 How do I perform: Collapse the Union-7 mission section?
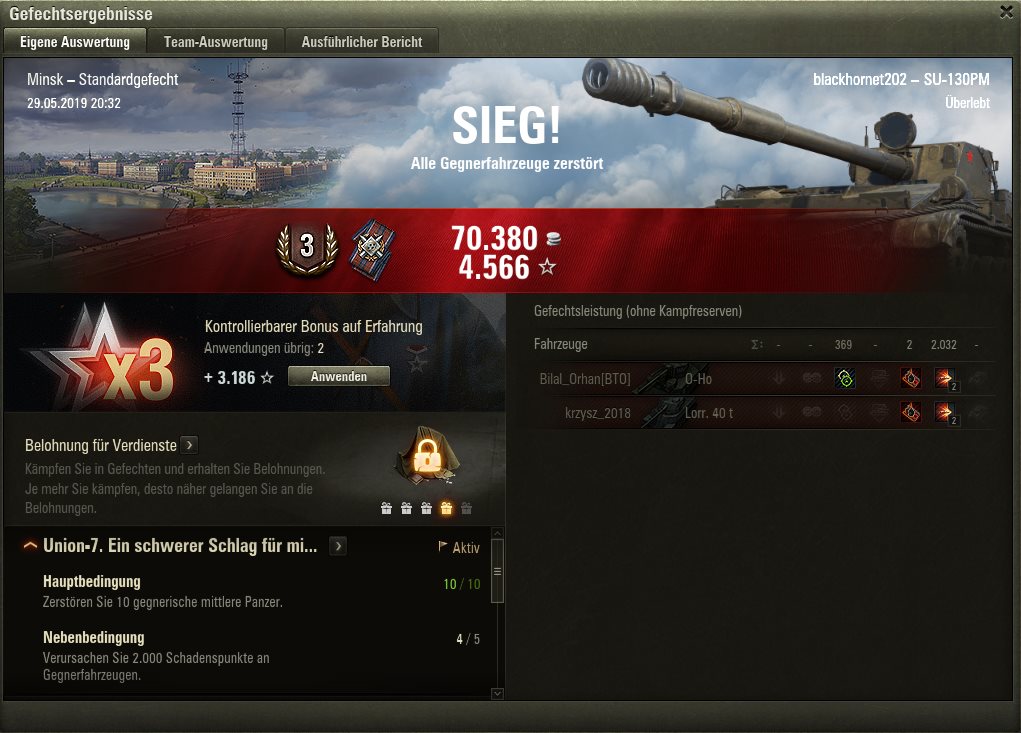[30, 546]
